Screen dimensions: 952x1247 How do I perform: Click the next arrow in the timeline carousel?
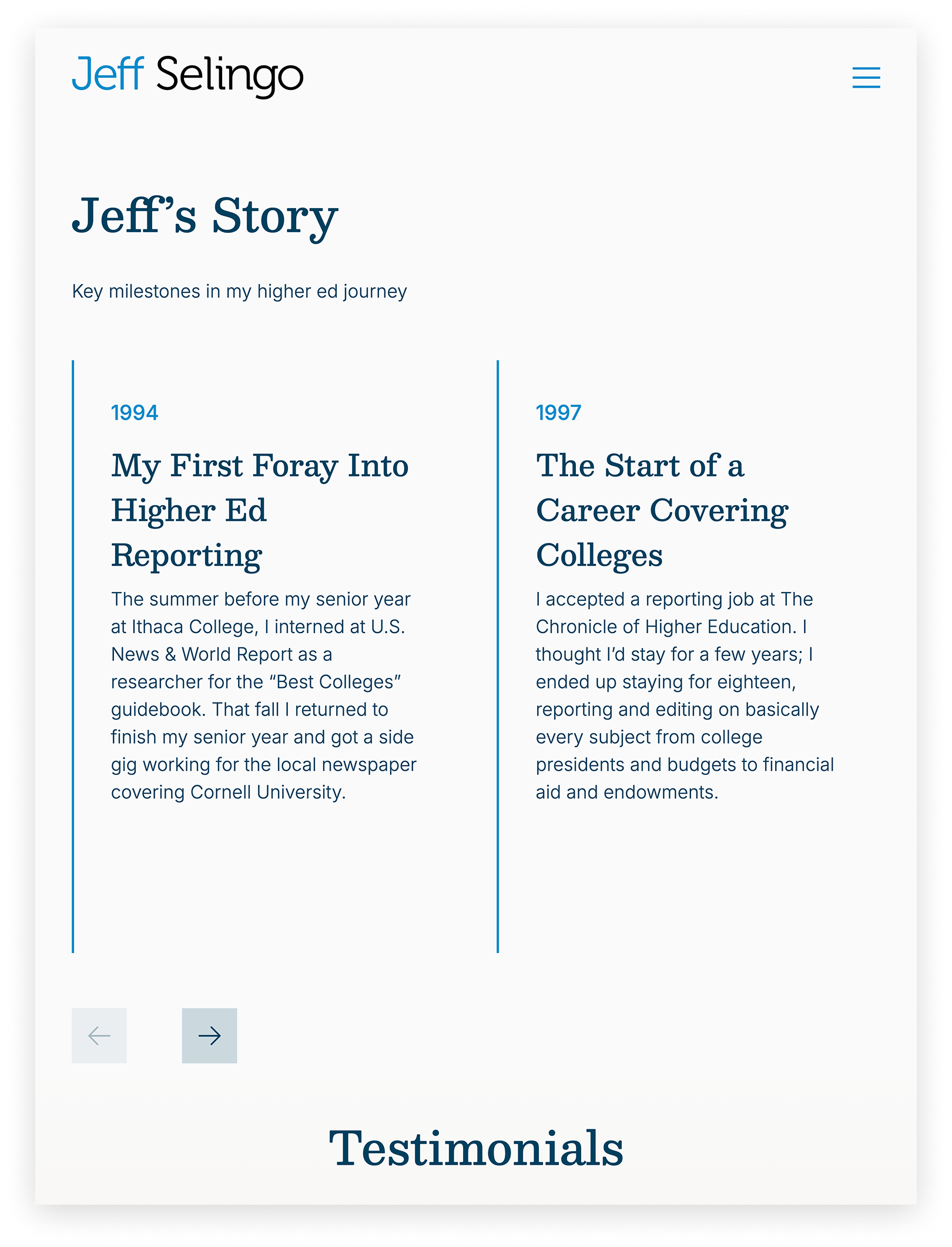(x=209, y=1035)
